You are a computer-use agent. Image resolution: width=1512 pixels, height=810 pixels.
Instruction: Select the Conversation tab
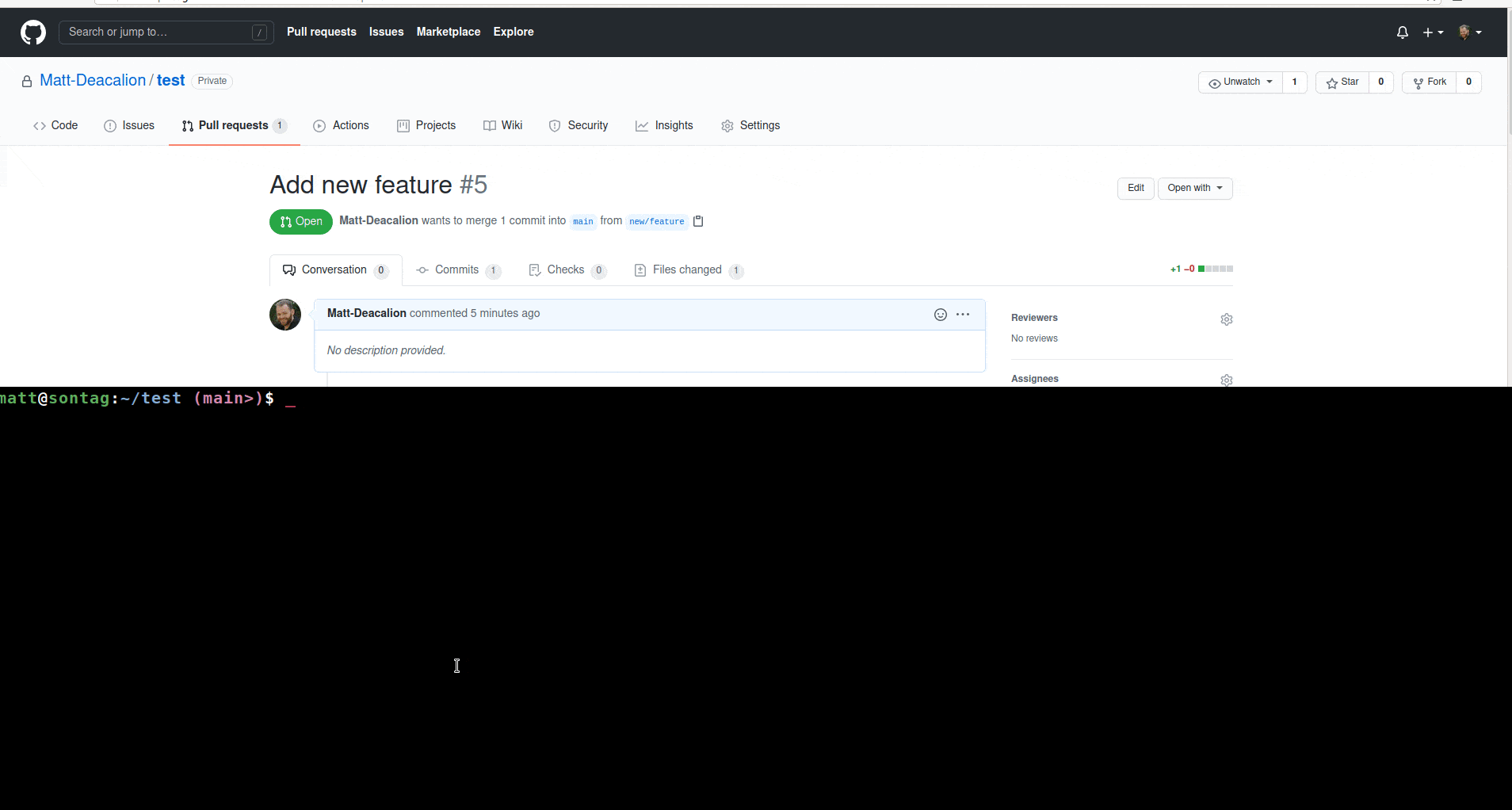336,270
